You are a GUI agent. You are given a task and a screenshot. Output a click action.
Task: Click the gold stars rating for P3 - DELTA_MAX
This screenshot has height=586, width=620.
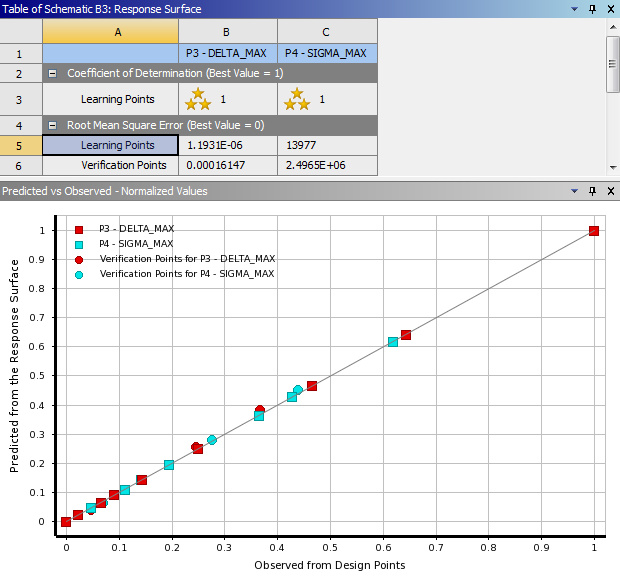coord(196,99)
